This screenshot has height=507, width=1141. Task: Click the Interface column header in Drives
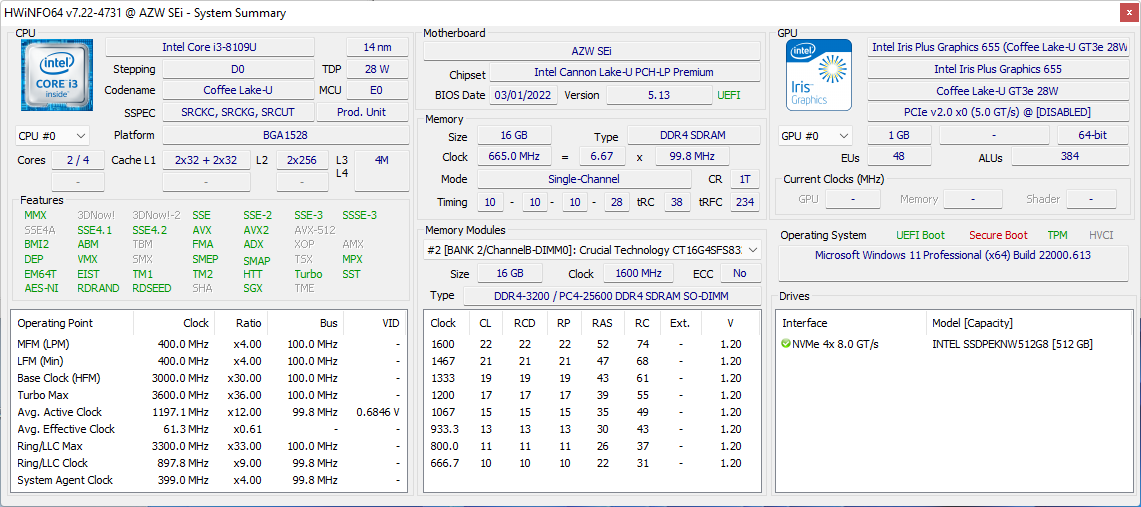pos(804,323)
